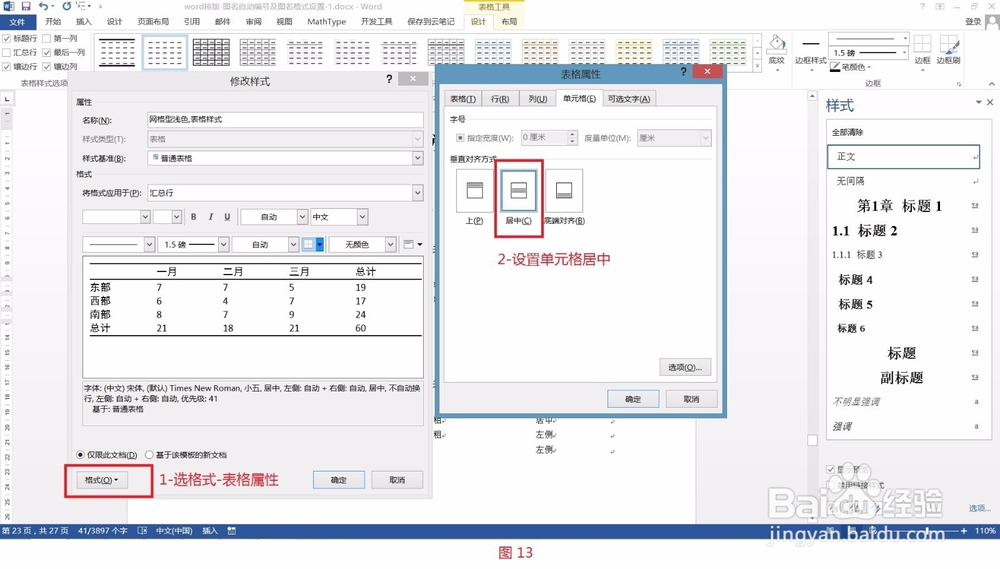
Task: Click 全部清除 in the styles pane
Action: [847, 133]
